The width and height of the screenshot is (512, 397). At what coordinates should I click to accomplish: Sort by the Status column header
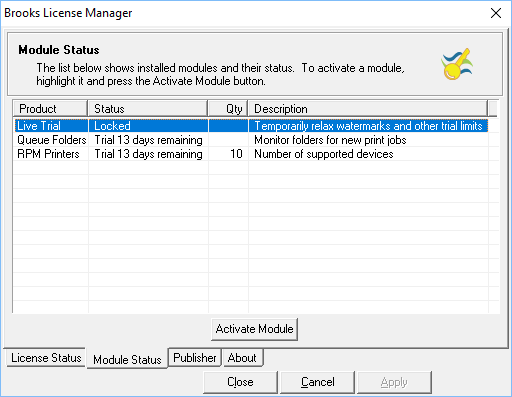pyautogui.click(x=148, y=109)
